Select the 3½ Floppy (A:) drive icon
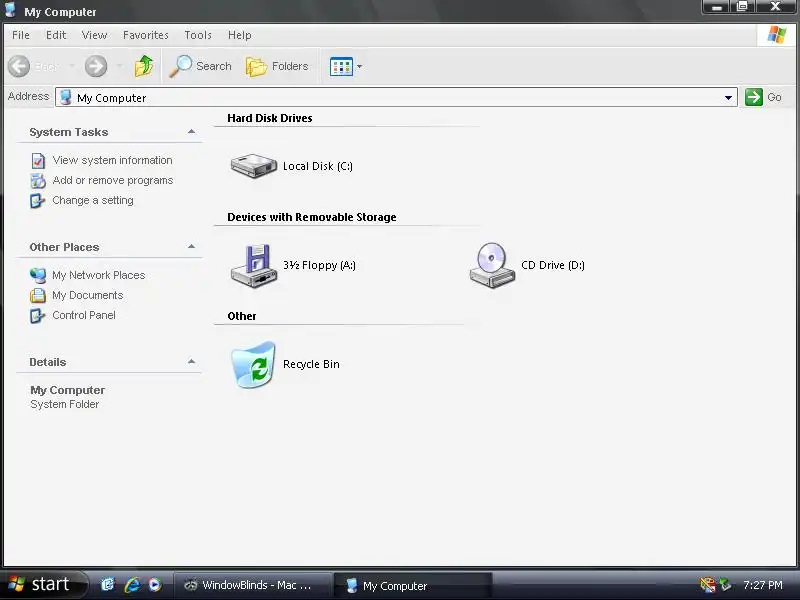This screenshot has width=800, height=600. click(x=254, y=265)
